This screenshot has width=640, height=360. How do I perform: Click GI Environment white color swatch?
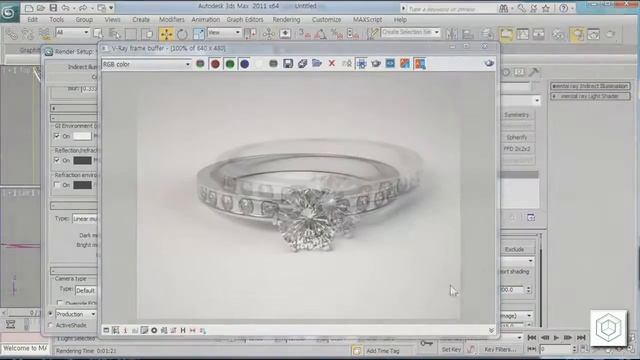tap(82, 136)
